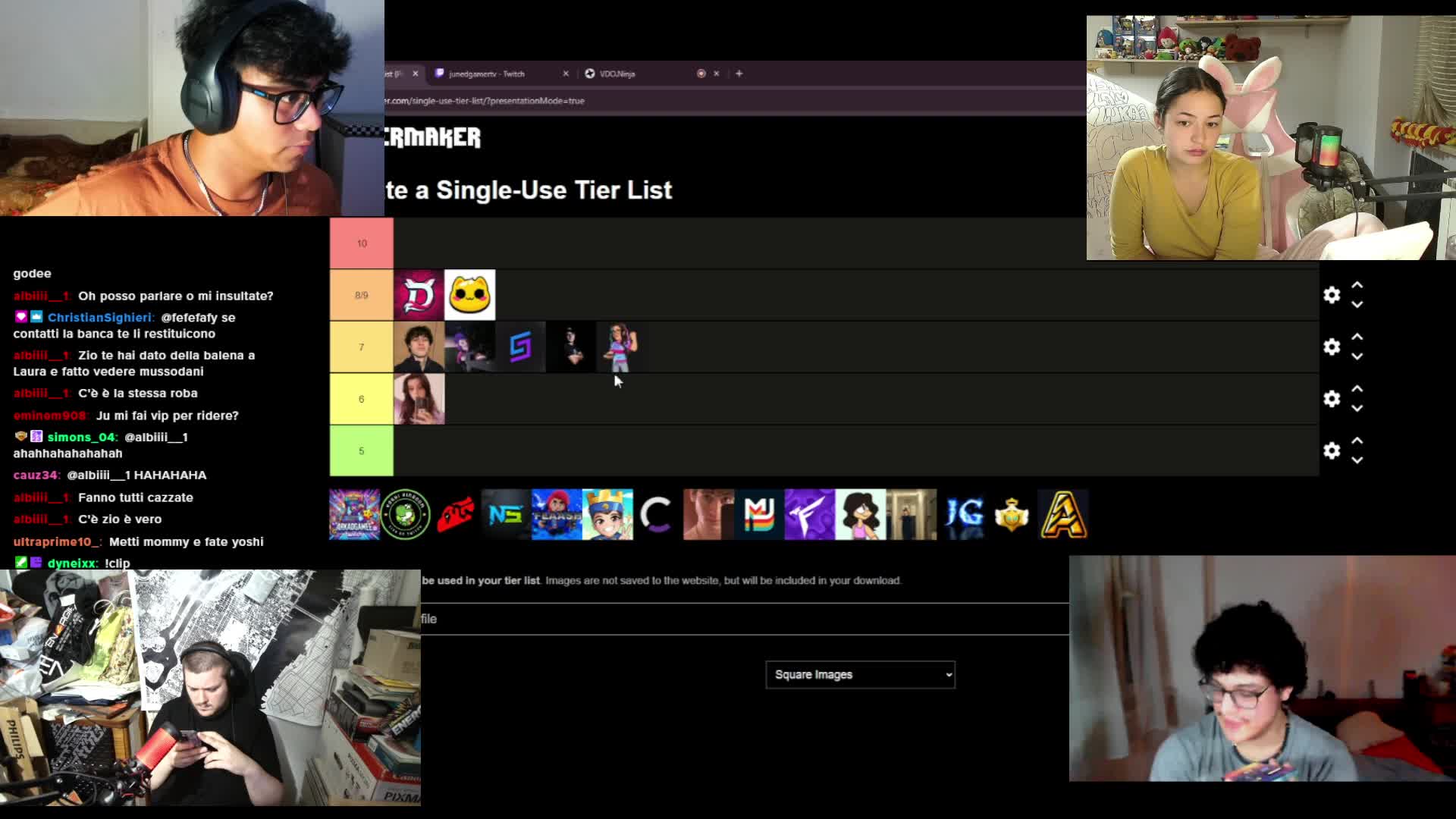Screen dimensions: 1456x819
Task: Choose the NS logo thumbnail
Action: [x=506, y=515]
